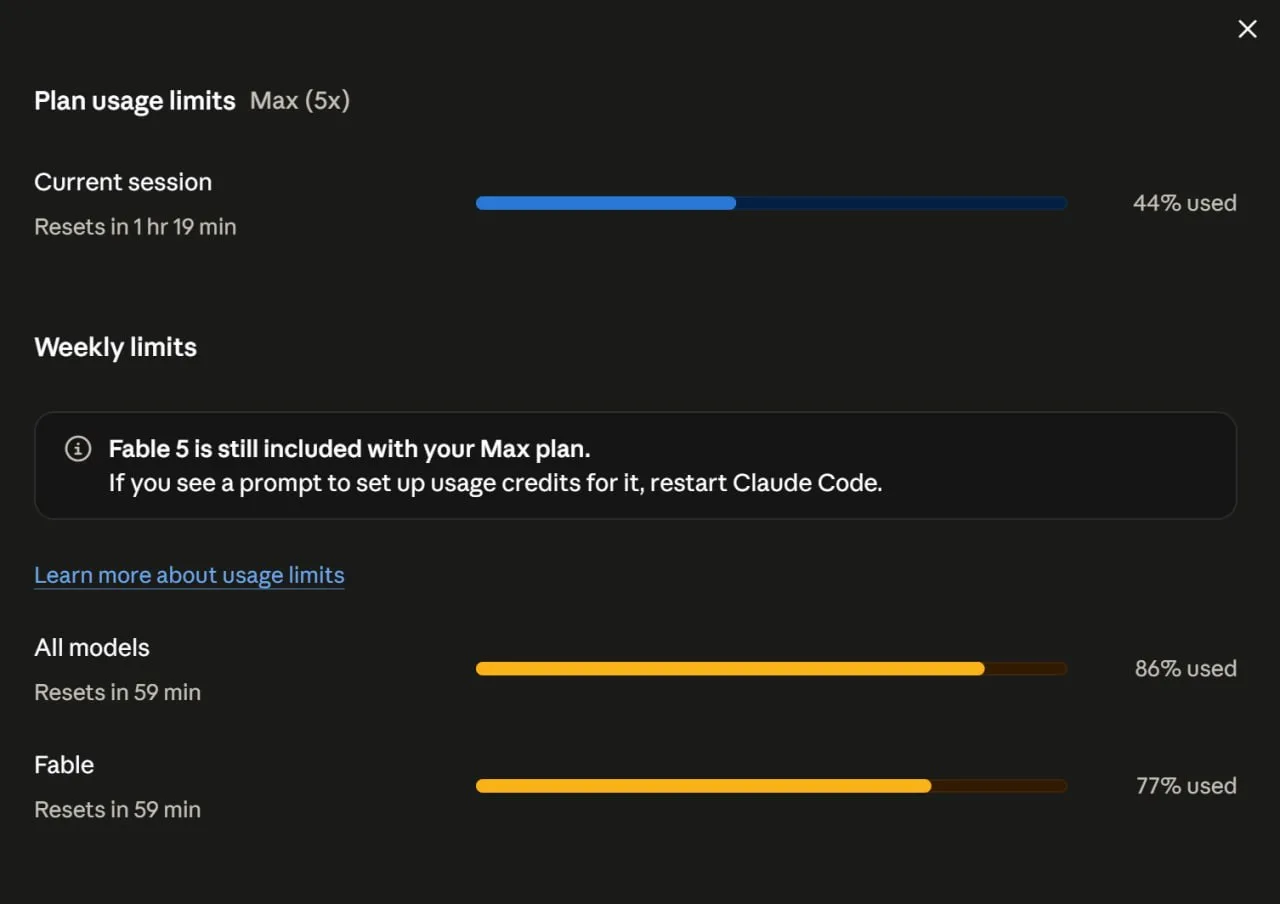
Task: Click the 44% used text
Action: tap(1185, 203)
